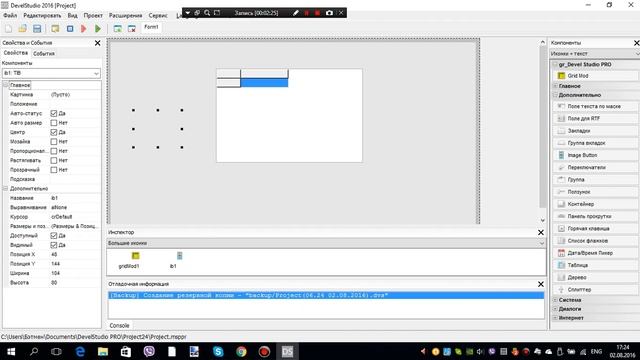Switch to the События tab
The width and height of the screenshot is (640, 360).
[44, 53]
